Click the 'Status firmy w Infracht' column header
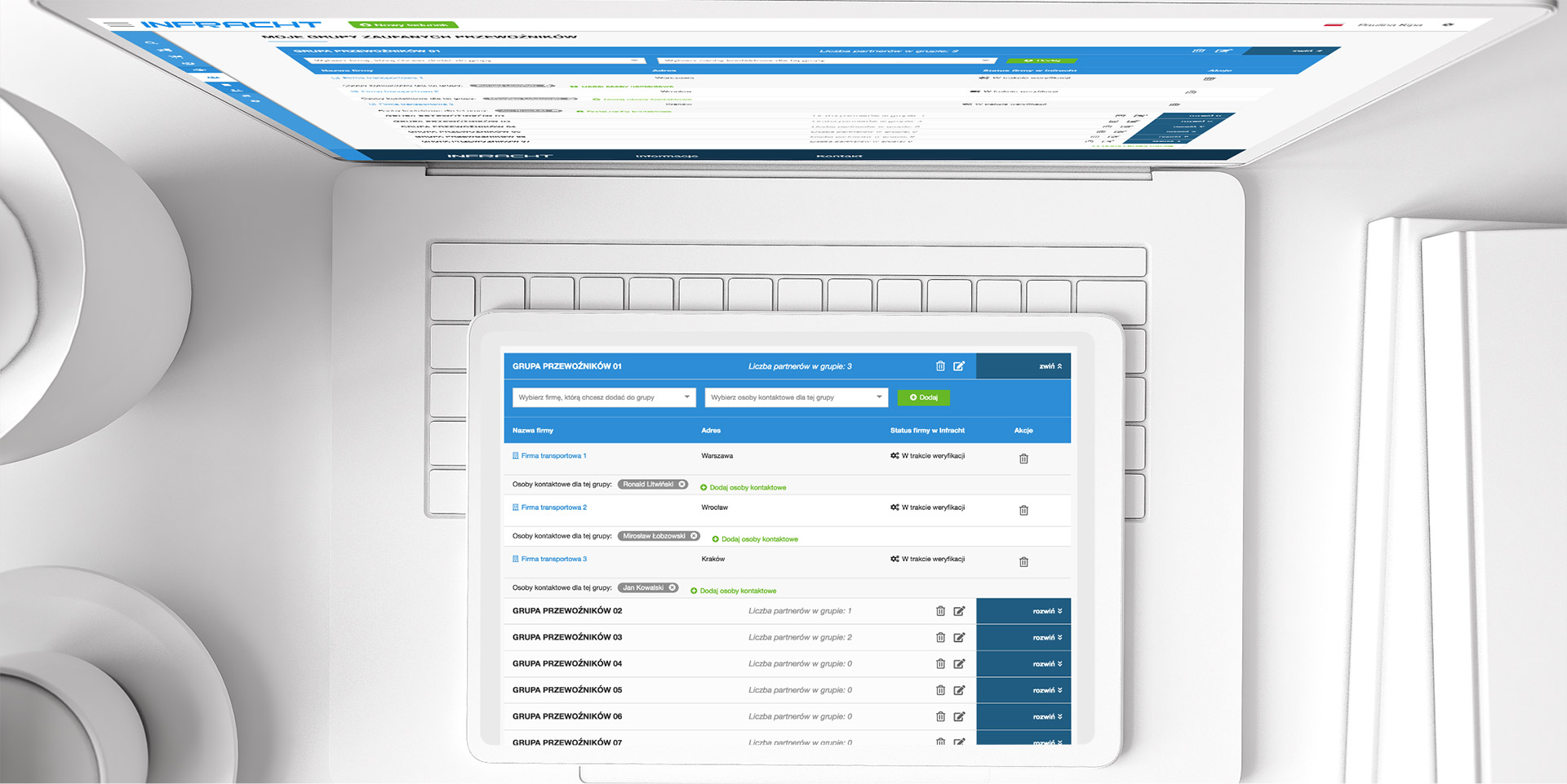This screenshot has width=1567, height=784. pos(927,431)
